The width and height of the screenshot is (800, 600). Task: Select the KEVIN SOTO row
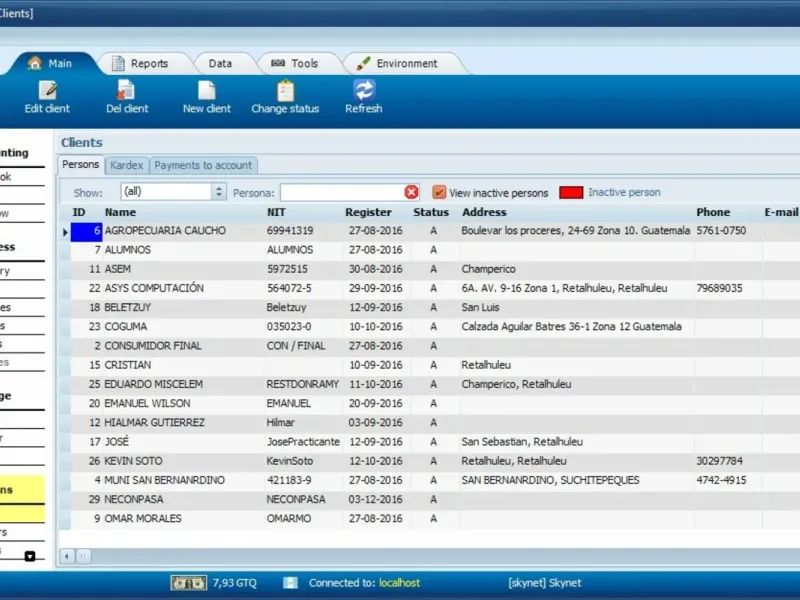tap(429, 461)
